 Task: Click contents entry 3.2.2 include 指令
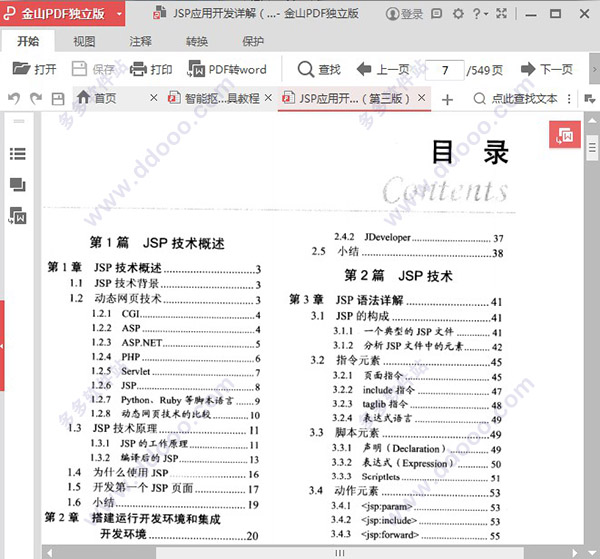(417, 391)
